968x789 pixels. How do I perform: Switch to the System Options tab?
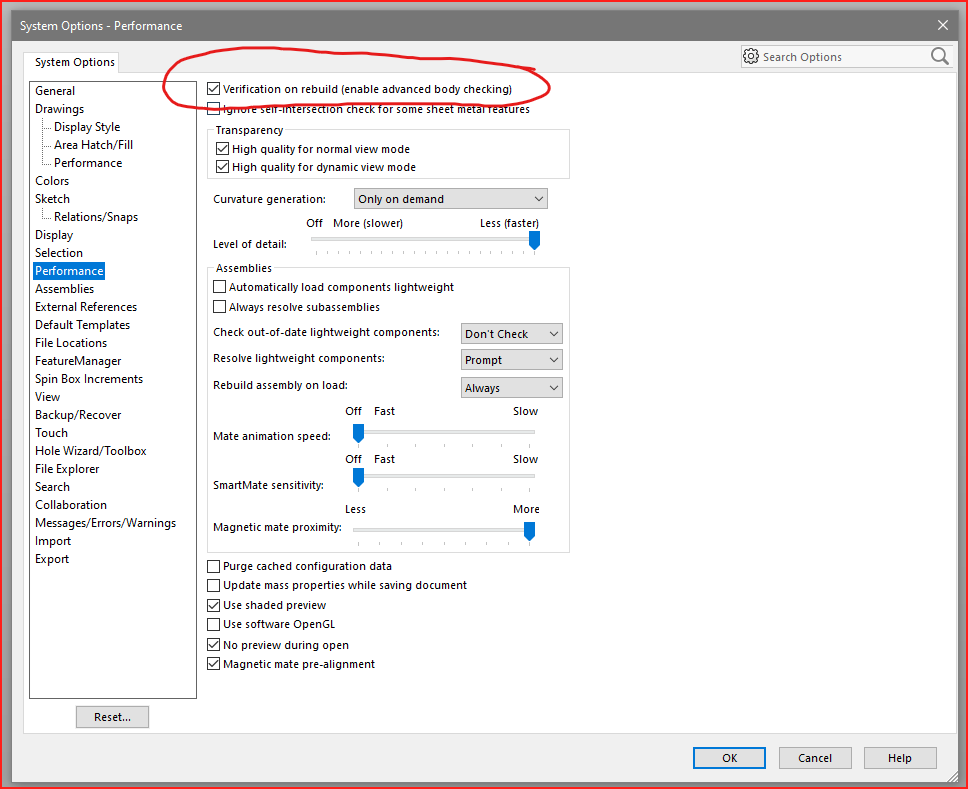coord(75,62)
